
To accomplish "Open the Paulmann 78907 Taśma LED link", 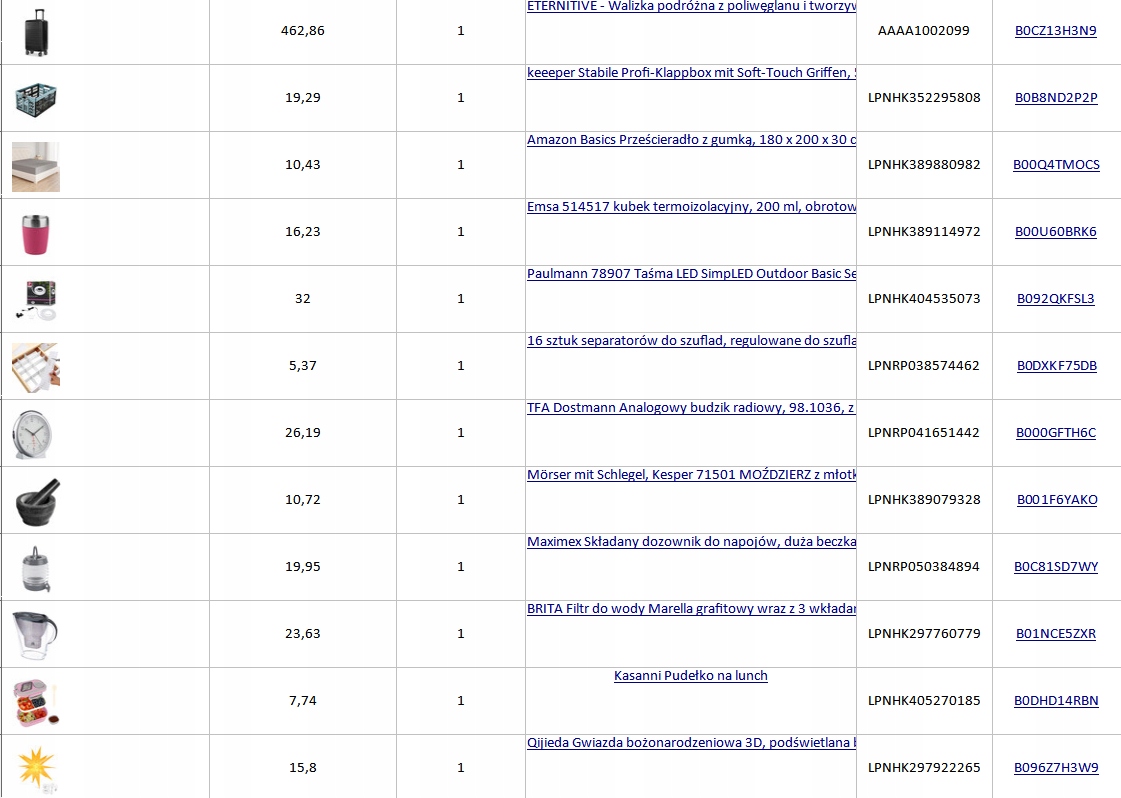I will [x=691, y=273].
